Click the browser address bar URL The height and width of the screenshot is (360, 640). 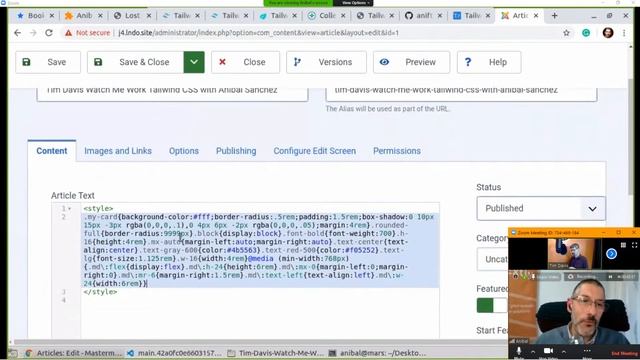258,33
